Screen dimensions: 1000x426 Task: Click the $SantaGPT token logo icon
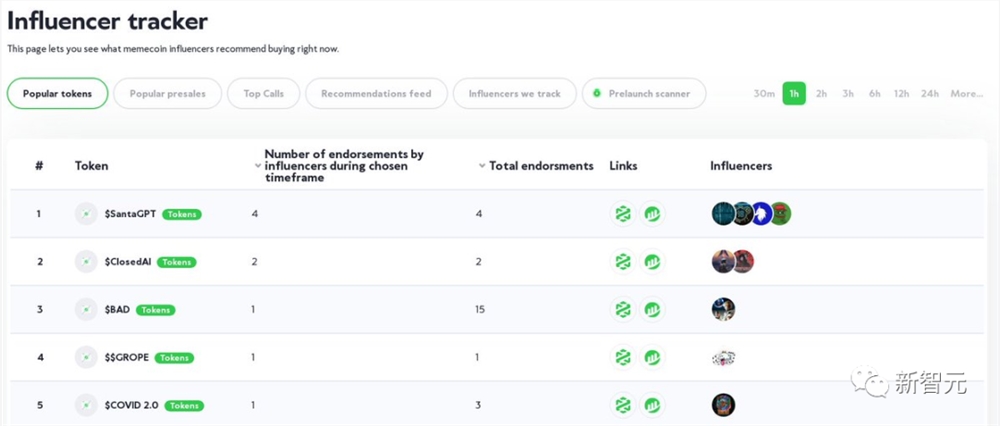tap(86, 214)
